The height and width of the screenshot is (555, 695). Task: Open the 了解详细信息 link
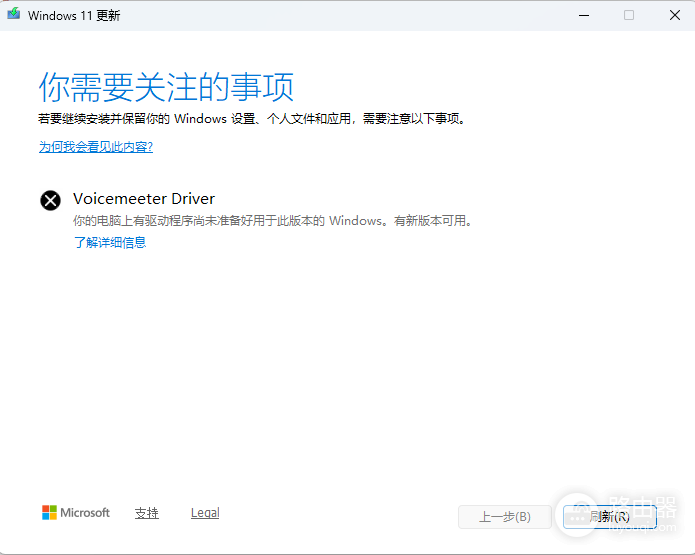(109, 242)
